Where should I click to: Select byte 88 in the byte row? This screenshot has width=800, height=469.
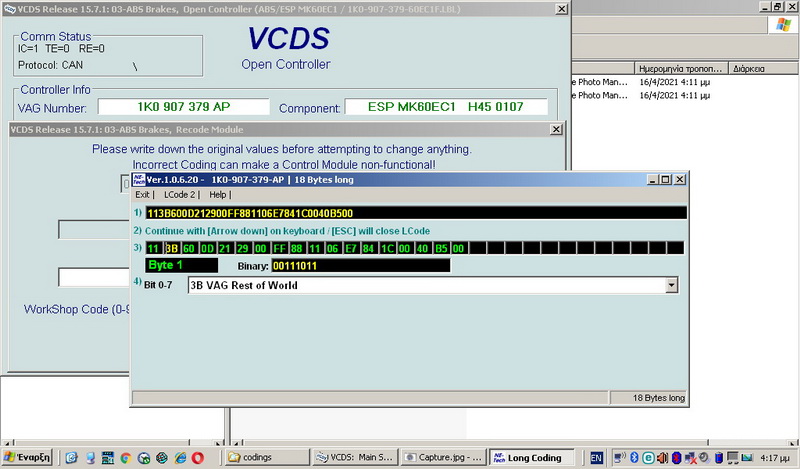[x=297, y=249]
